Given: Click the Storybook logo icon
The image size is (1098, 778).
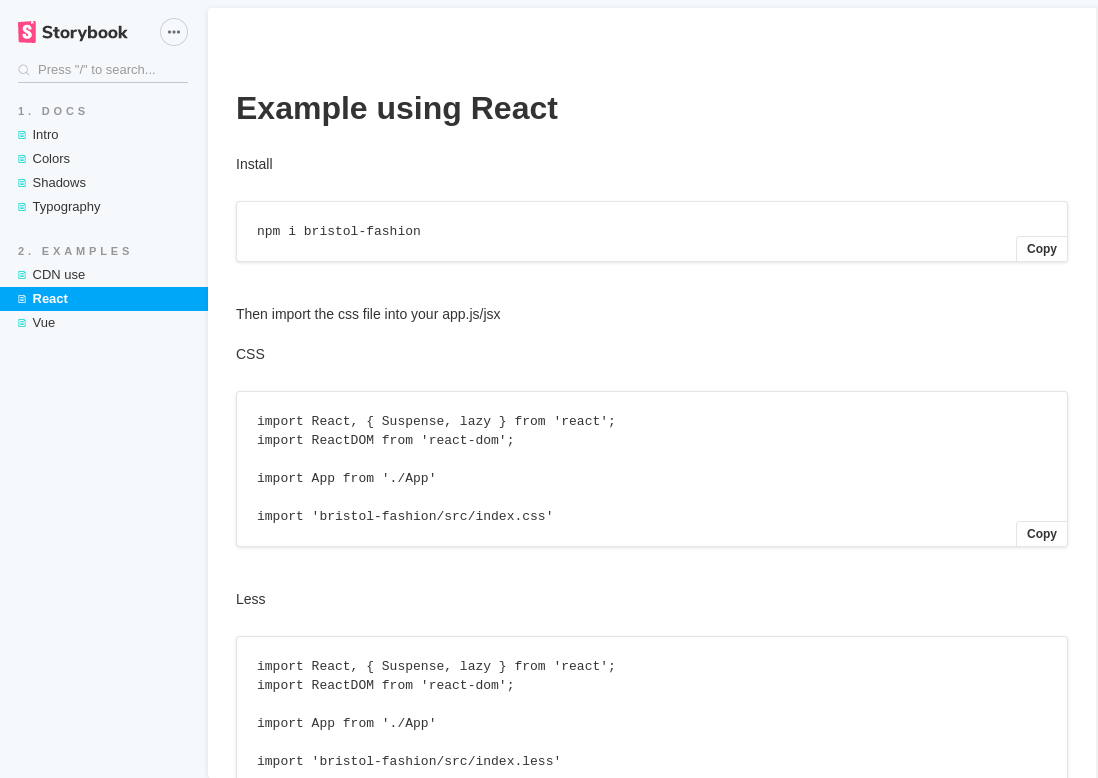Looking at the screenshot, I should [27, 32].
